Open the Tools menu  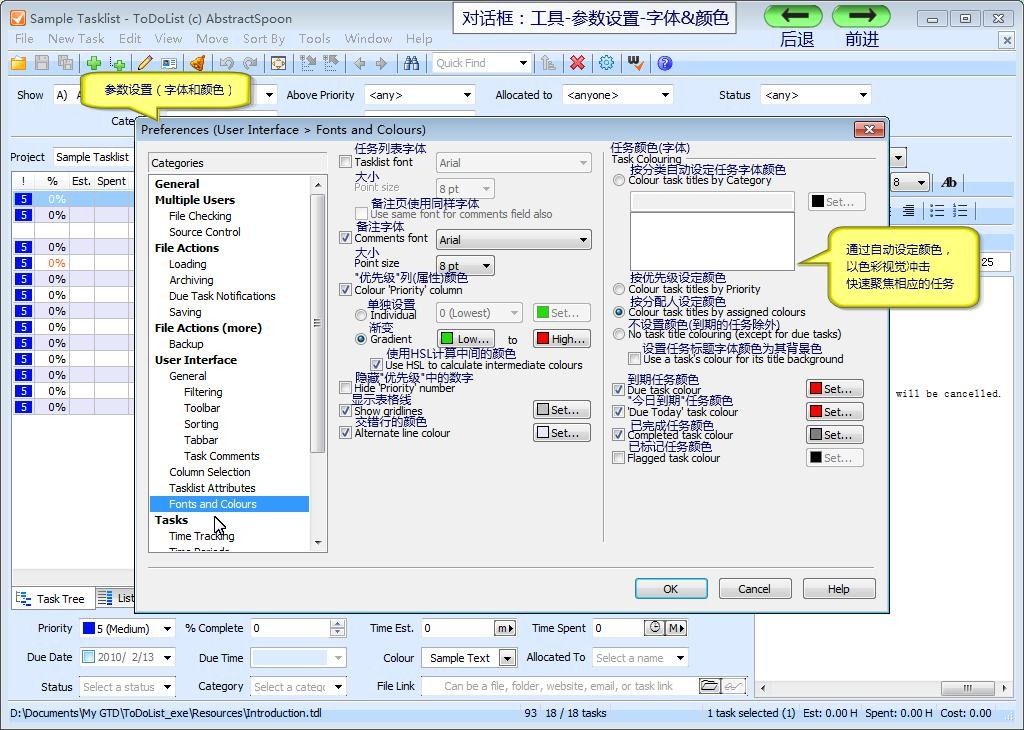314,39
